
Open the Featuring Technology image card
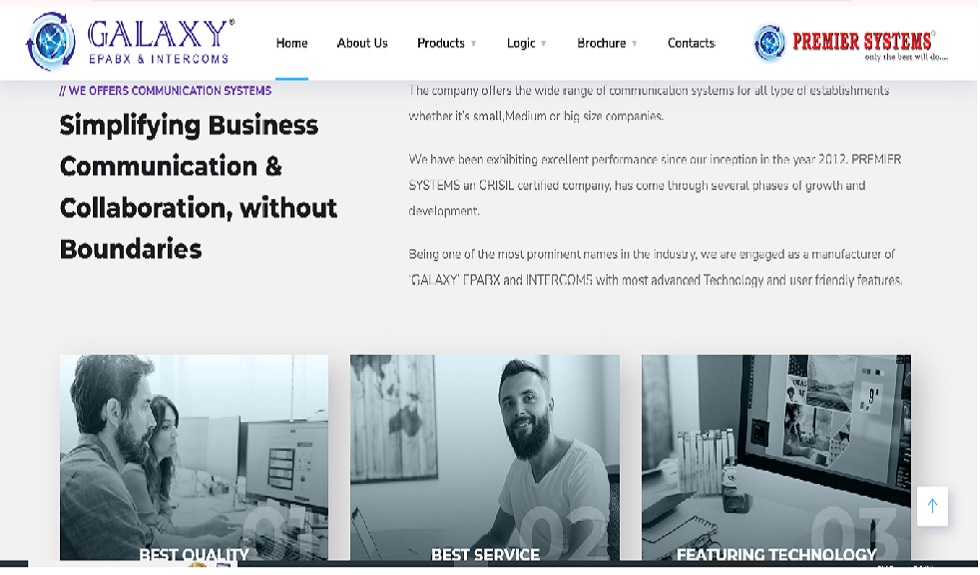tap(776, 458)
